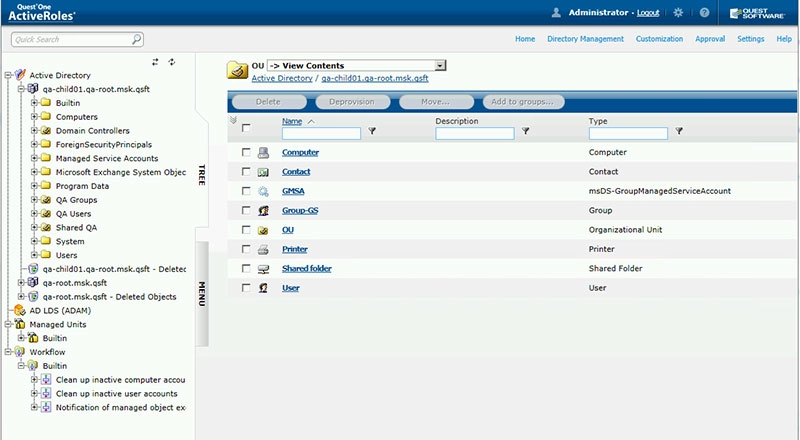This screenshot has height=440, width=800.
Task: Click the Shared folder icon in list
Action: [x=263, y=268]
